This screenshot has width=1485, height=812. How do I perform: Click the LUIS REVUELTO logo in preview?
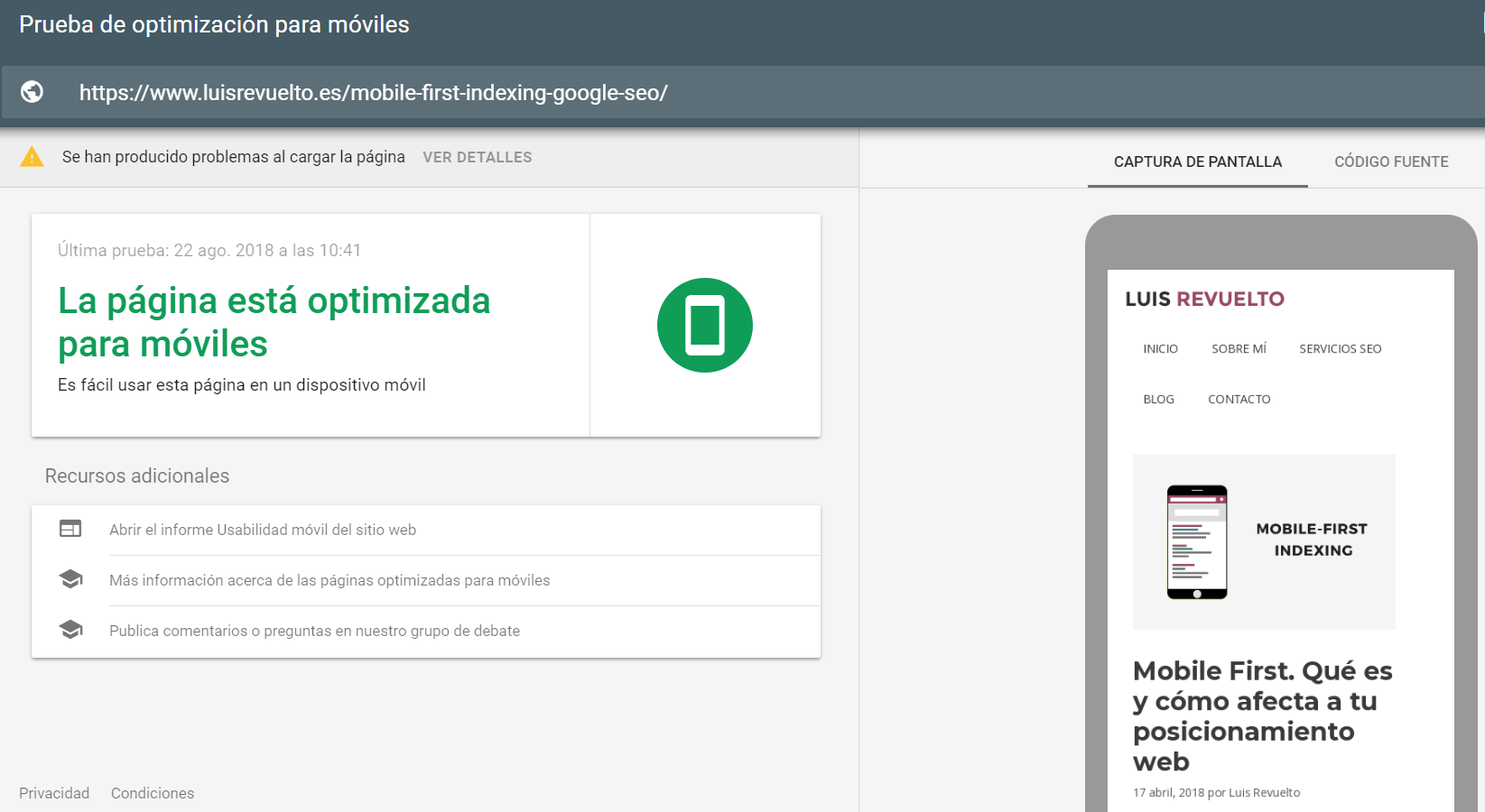tap(1204, 299)
